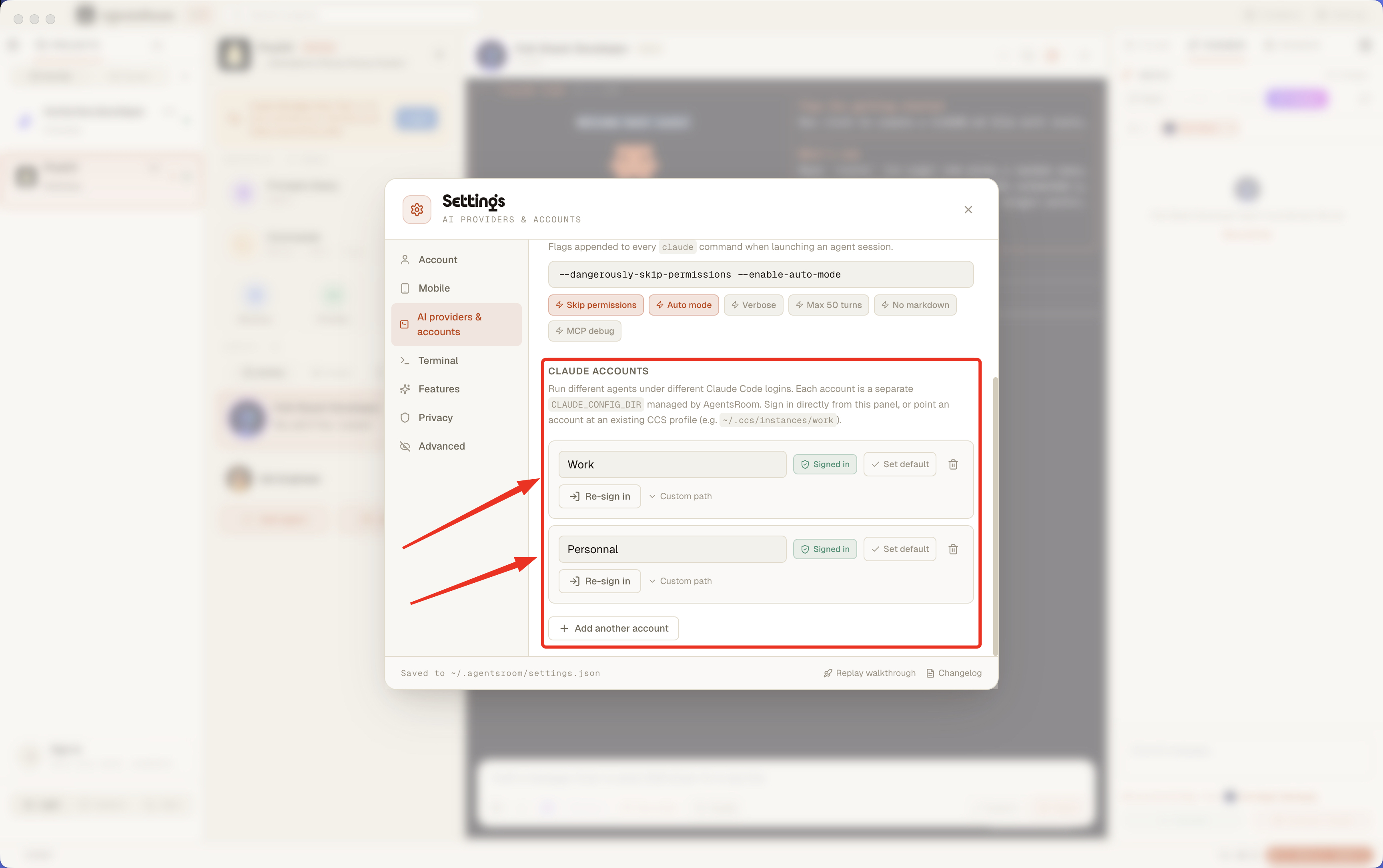Click the Account person icon in sidebar
This screenshot has width=1383, height=868.
405,260
